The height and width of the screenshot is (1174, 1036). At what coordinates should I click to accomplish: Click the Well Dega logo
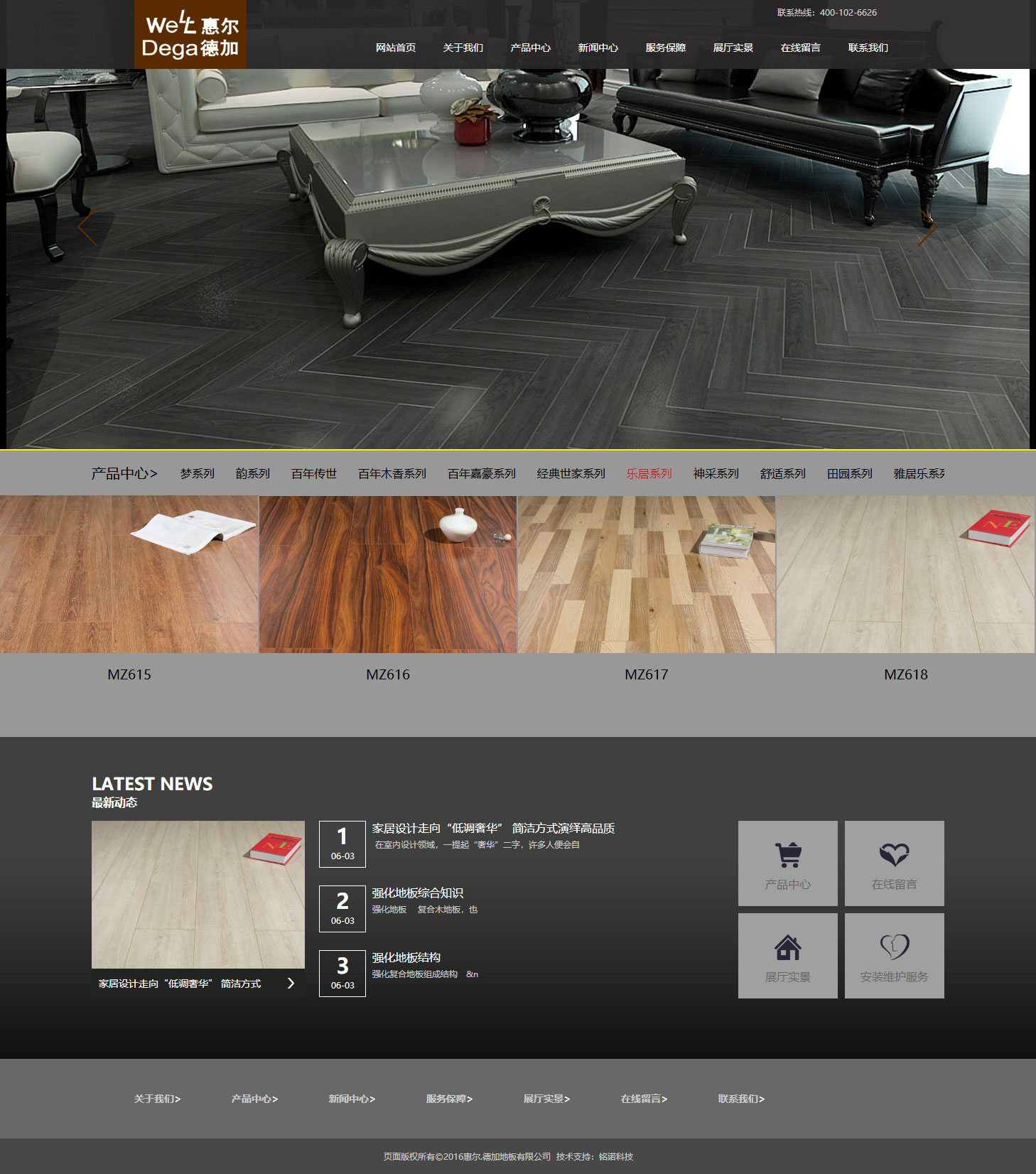click(190, 34)
